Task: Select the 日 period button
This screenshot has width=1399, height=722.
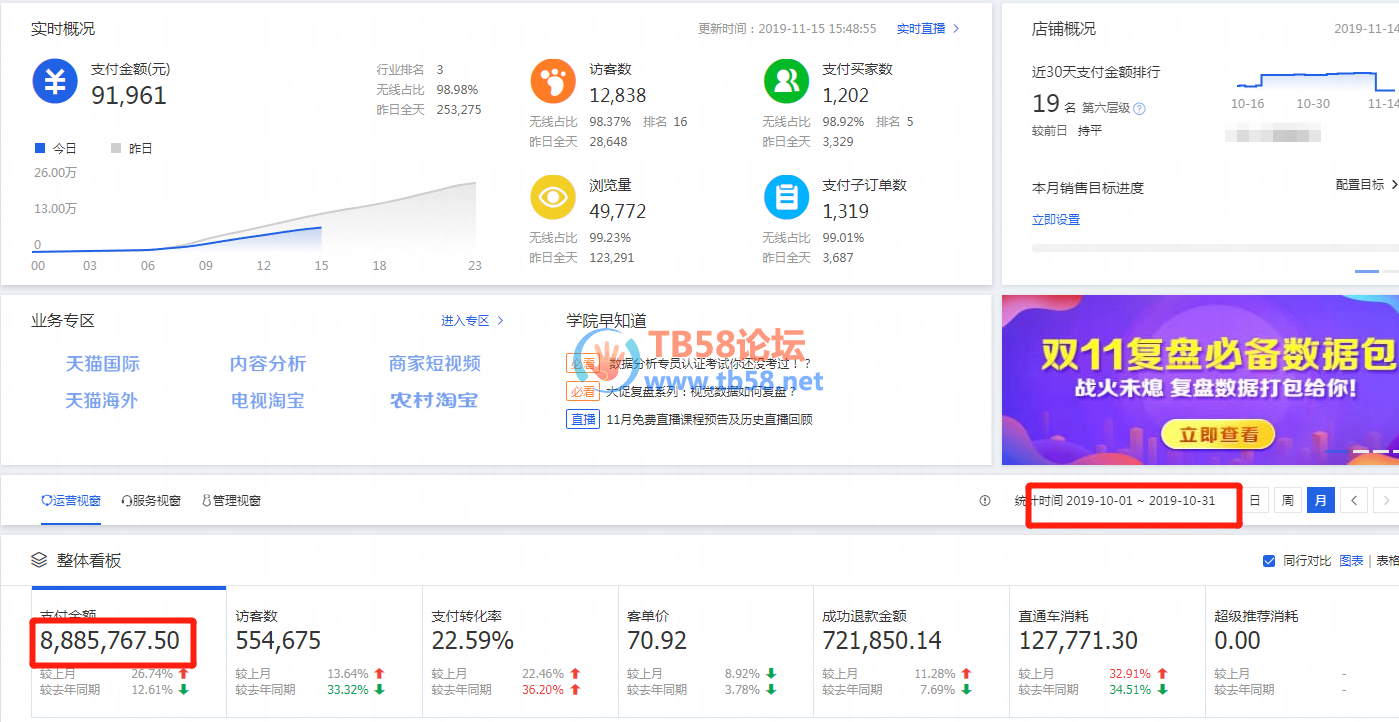Action: tap(1255, 500)
